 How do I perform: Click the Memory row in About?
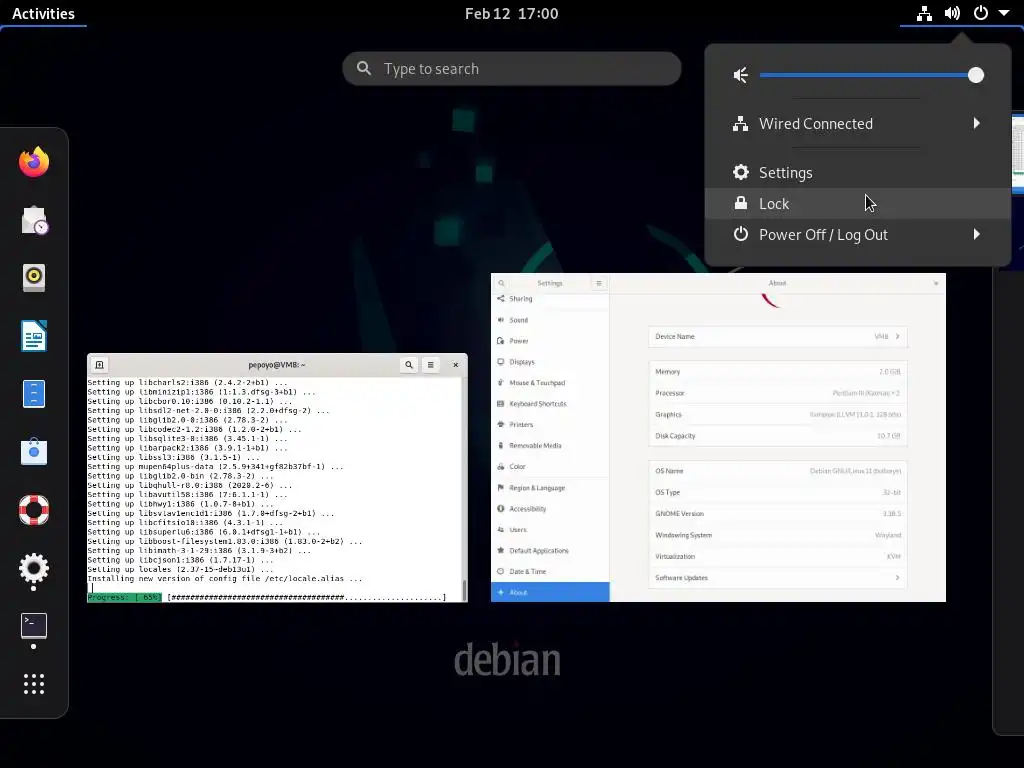(778, 372)
